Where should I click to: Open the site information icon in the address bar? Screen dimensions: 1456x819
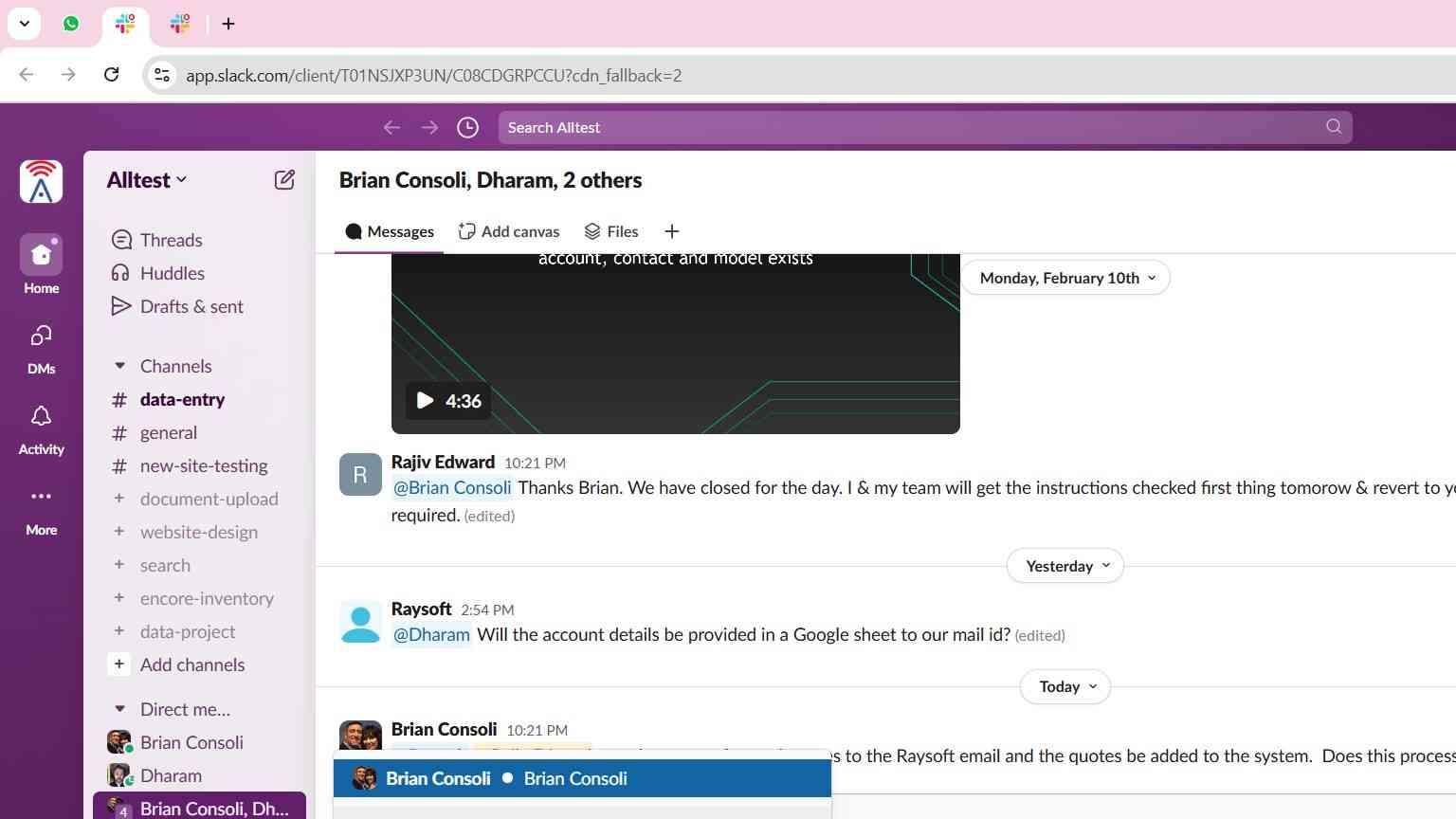click(162, 75)
